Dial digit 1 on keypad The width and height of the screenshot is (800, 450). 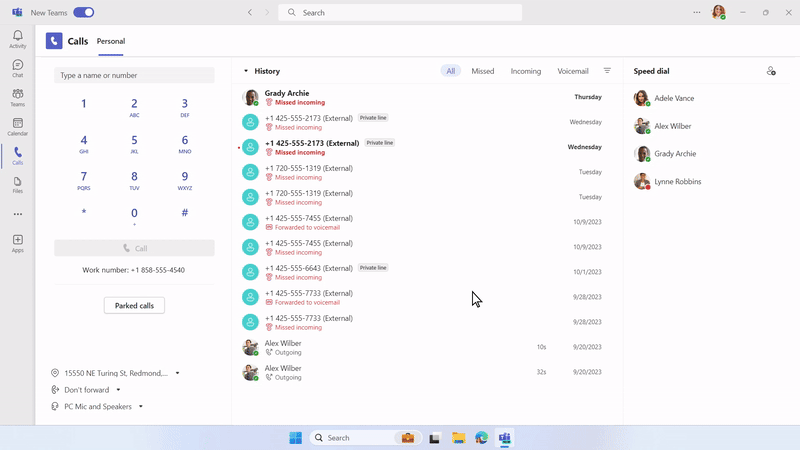84,106
